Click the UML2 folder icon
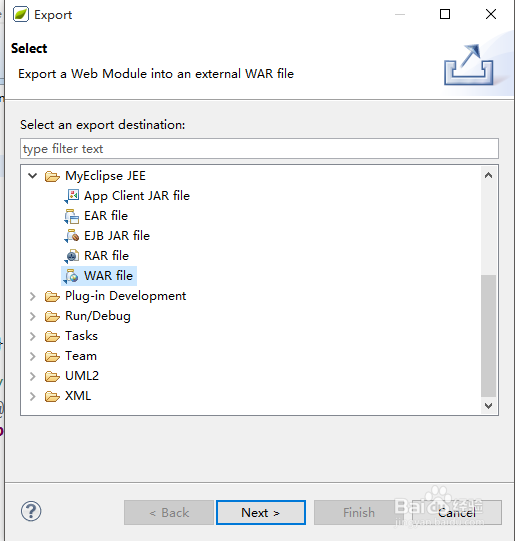The height and width of the screenshot is (541, 515). (52, 376)
